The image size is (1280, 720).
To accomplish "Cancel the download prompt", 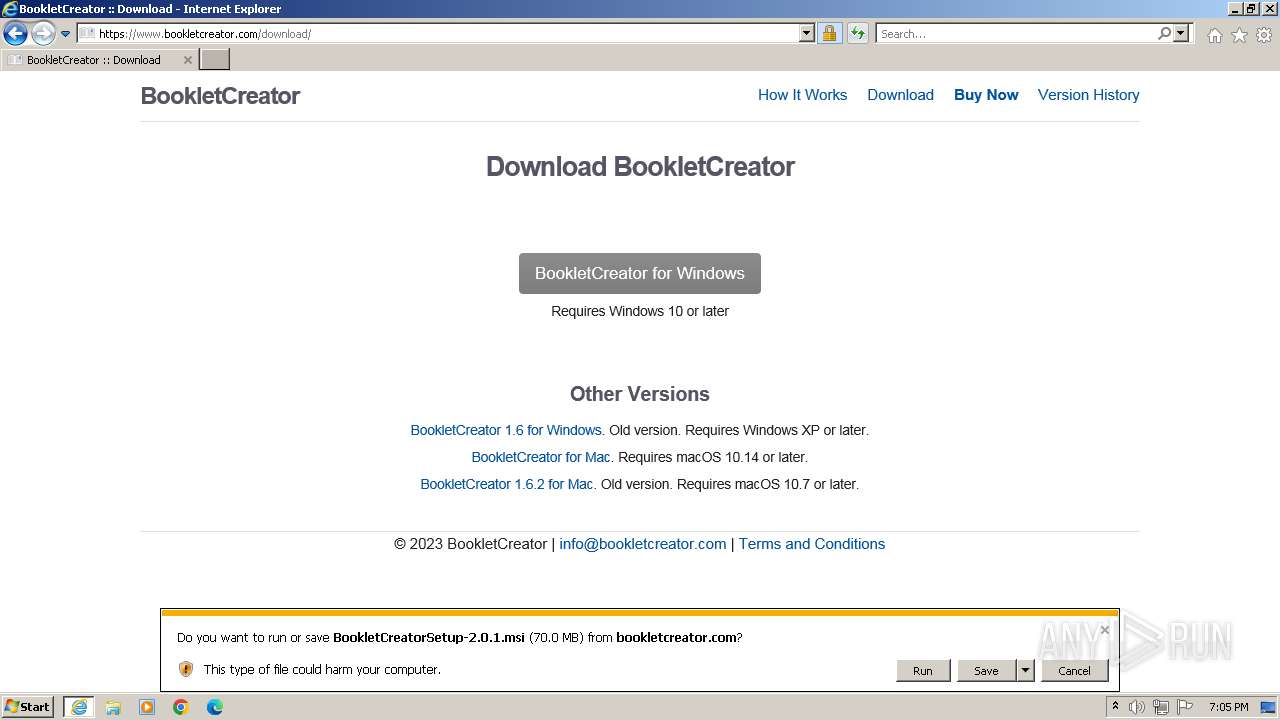I will tap(1074, 671).
